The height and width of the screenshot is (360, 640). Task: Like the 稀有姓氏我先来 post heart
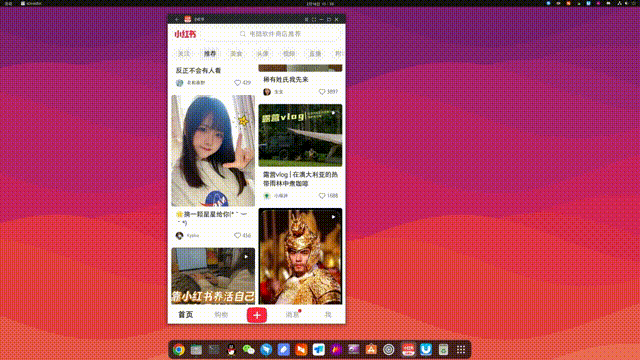322,92
